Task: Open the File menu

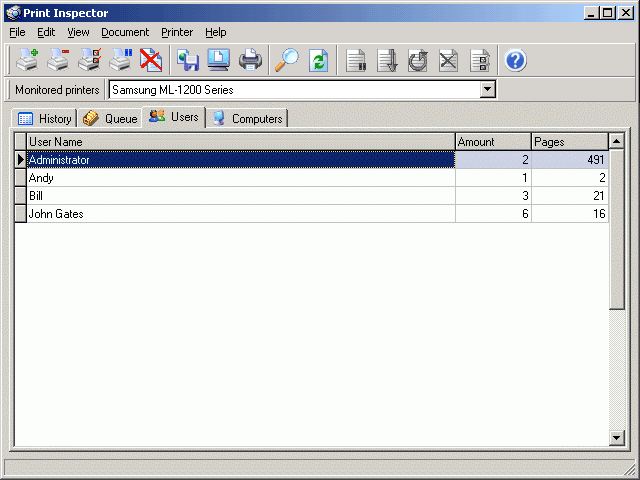Action: click(x=17, y=32)
